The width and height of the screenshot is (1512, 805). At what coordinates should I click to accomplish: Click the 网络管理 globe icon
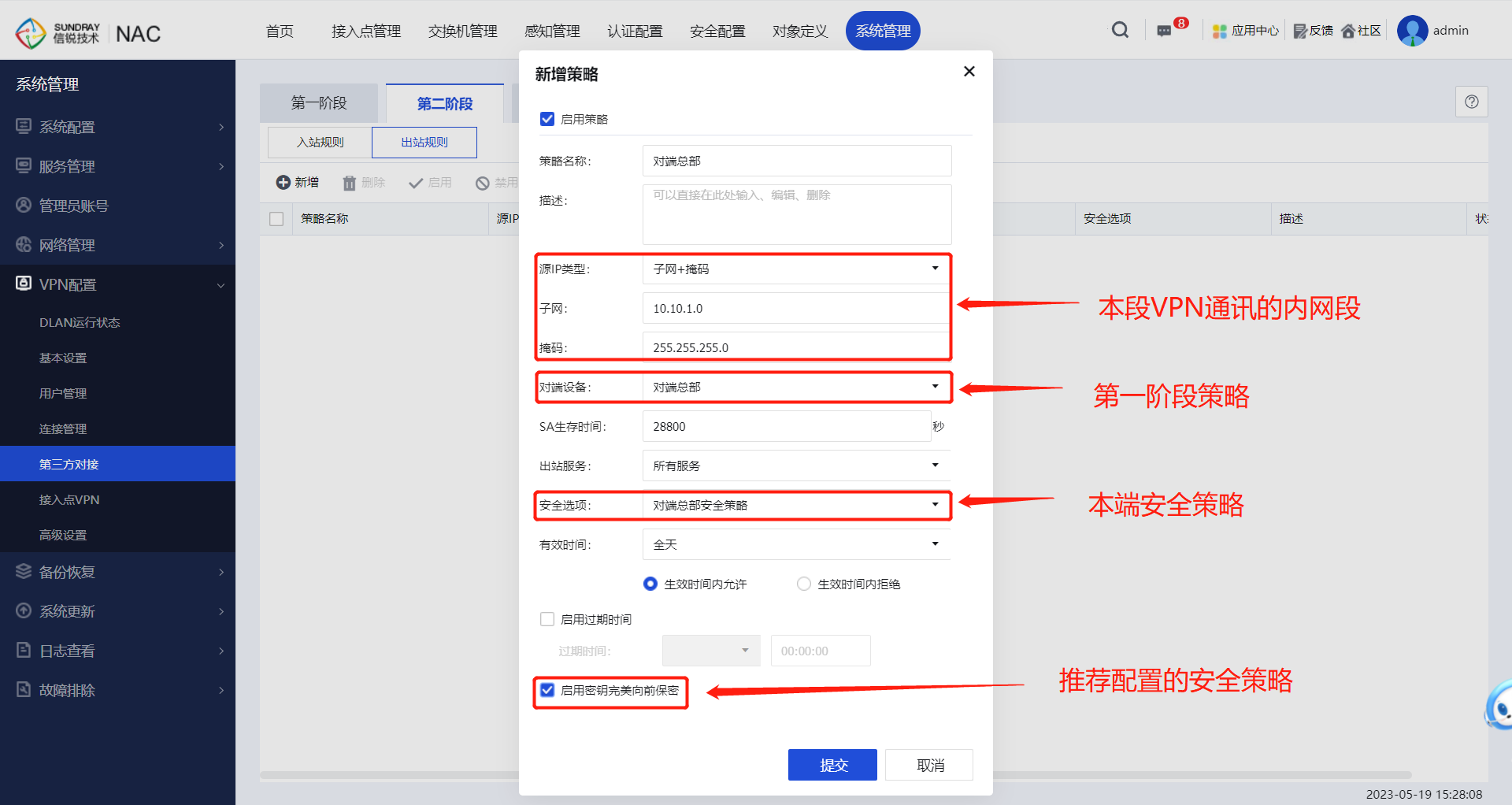24,244
